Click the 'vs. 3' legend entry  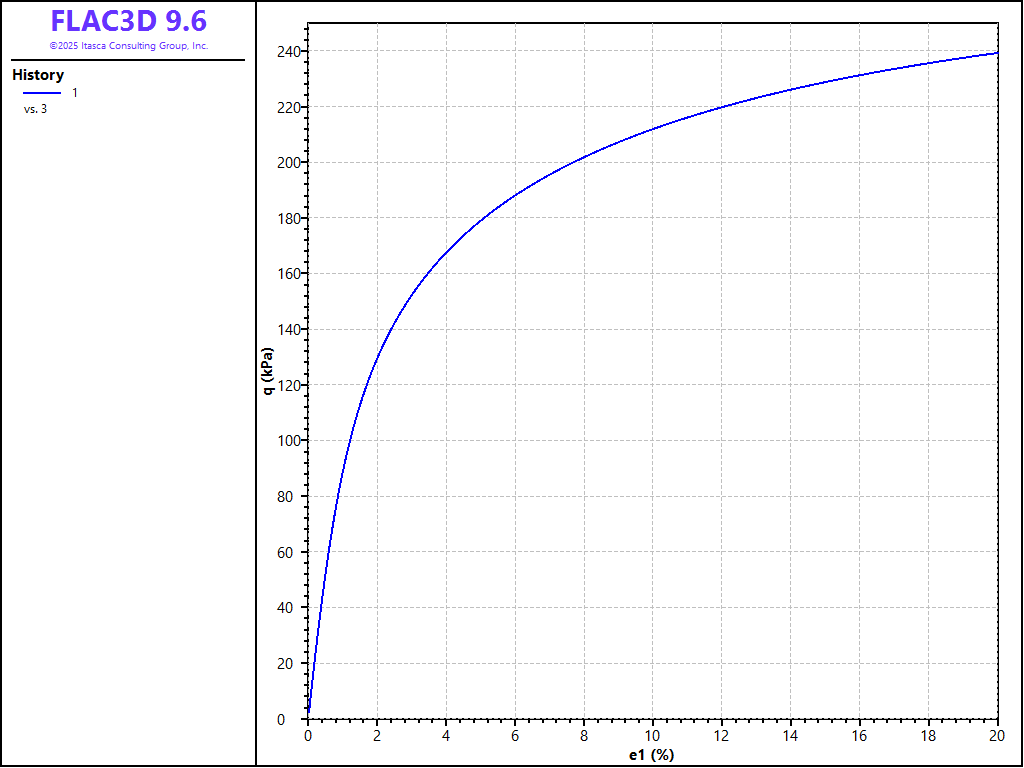pos(35,109)
